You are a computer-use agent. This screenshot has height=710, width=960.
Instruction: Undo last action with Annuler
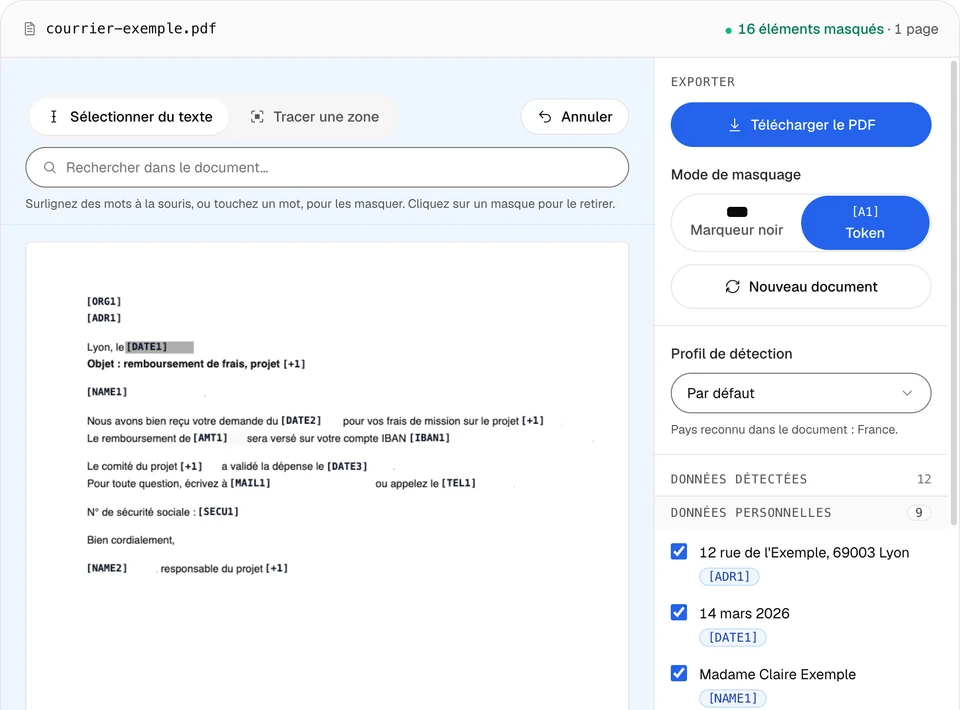575,116
